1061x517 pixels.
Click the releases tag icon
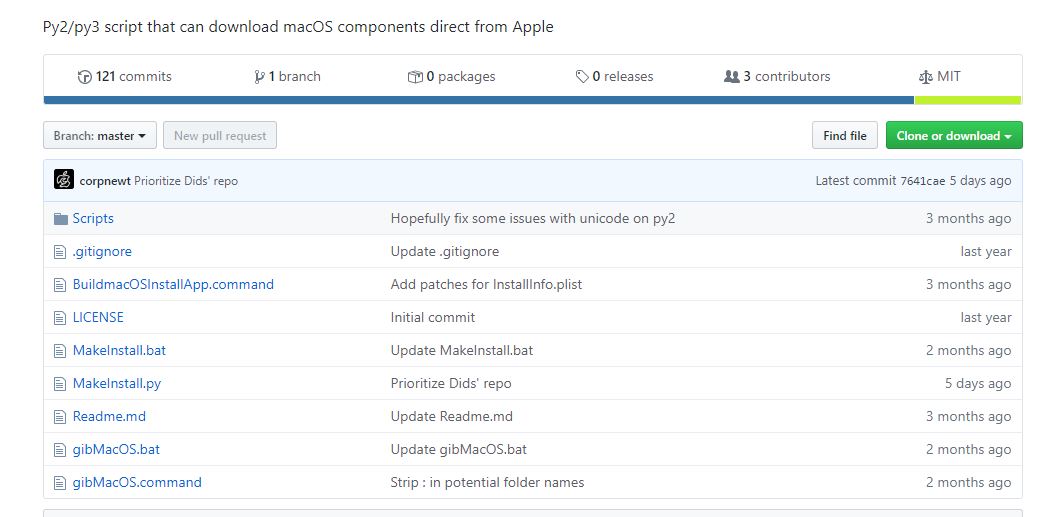pyautogui.click(x=582, y=77)
